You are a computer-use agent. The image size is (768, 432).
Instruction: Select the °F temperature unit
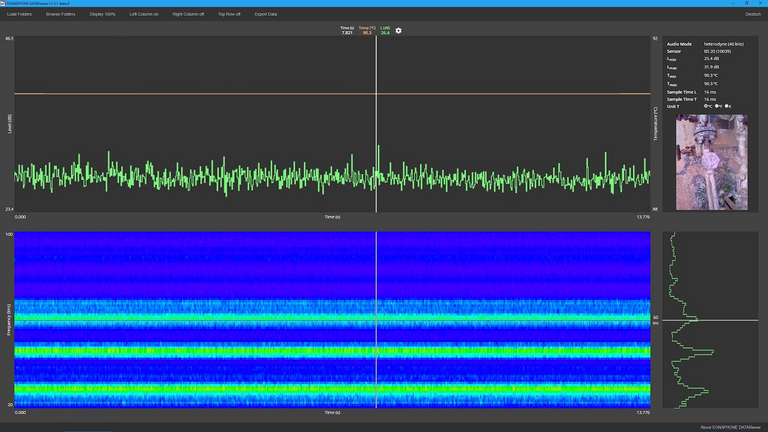pyautogui.click(x=718, y=106)
